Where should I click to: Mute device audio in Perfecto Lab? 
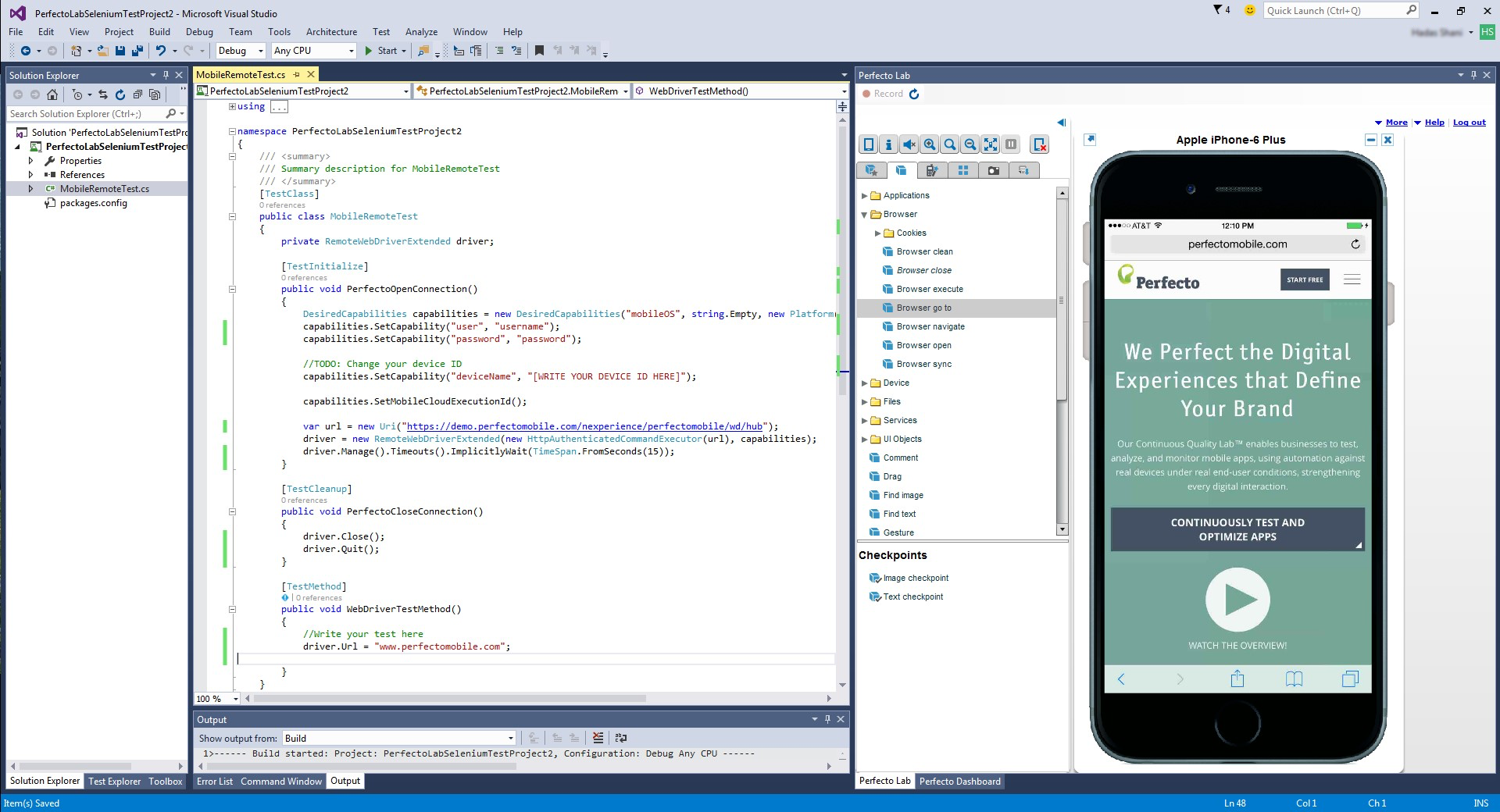click(x=909, y=144)
